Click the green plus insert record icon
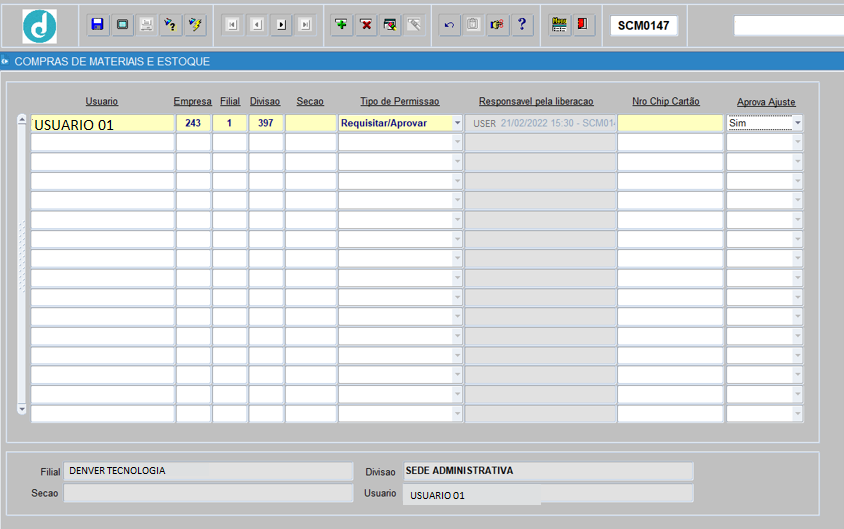This screenshot has height=529, width=844. click(x=342, y=25)
